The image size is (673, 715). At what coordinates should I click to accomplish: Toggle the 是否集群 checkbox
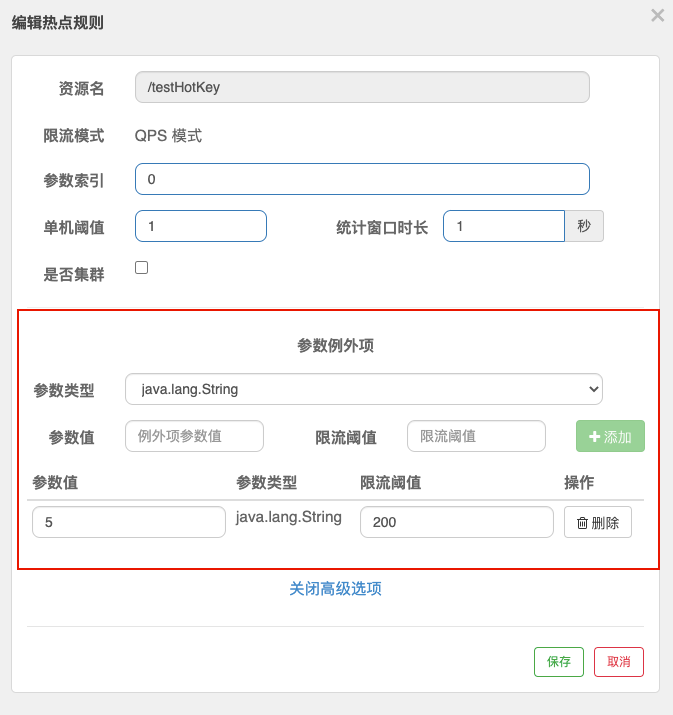click(x=141, y=268)
